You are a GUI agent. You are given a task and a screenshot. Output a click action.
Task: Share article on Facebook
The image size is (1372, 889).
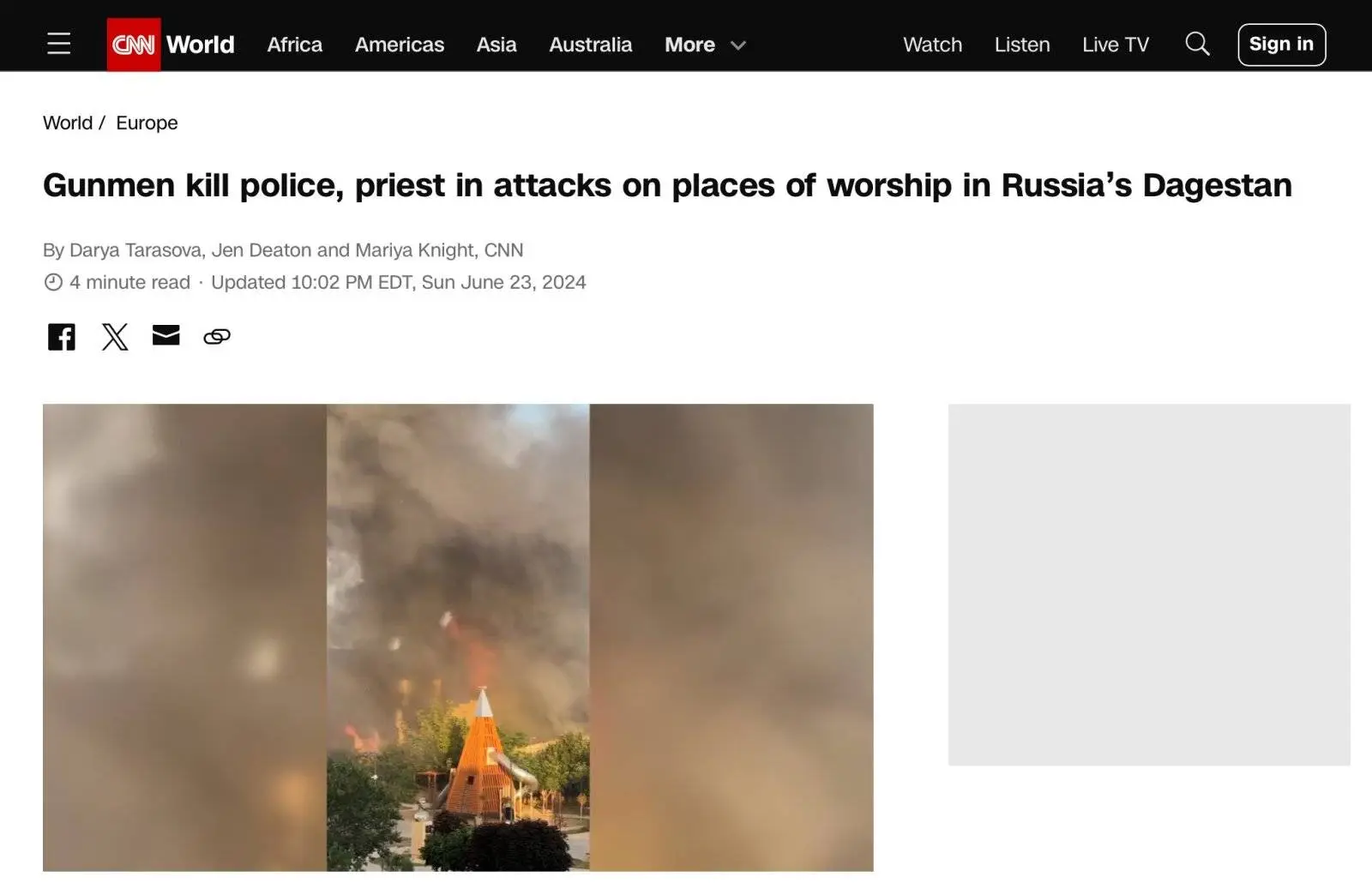pos(62,337)
